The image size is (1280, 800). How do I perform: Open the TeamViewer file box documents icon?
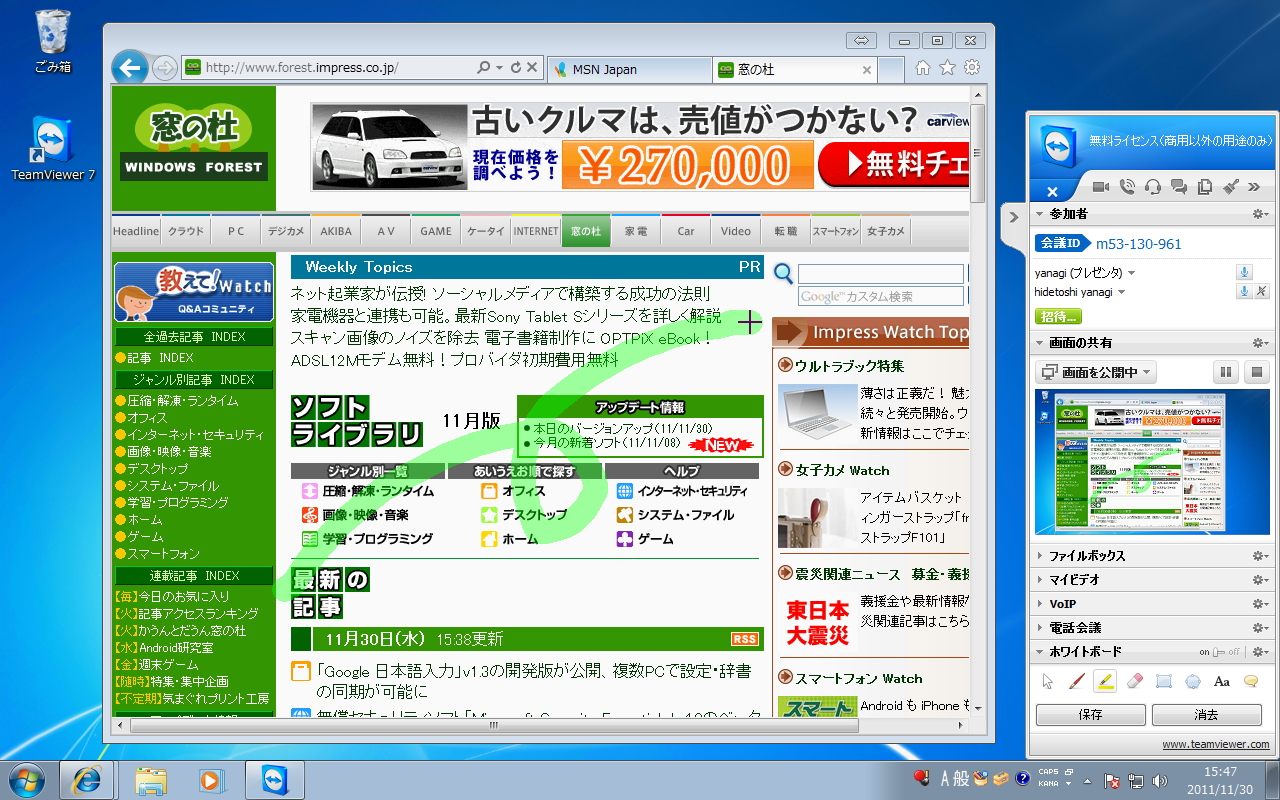[x=1205, y=186]
